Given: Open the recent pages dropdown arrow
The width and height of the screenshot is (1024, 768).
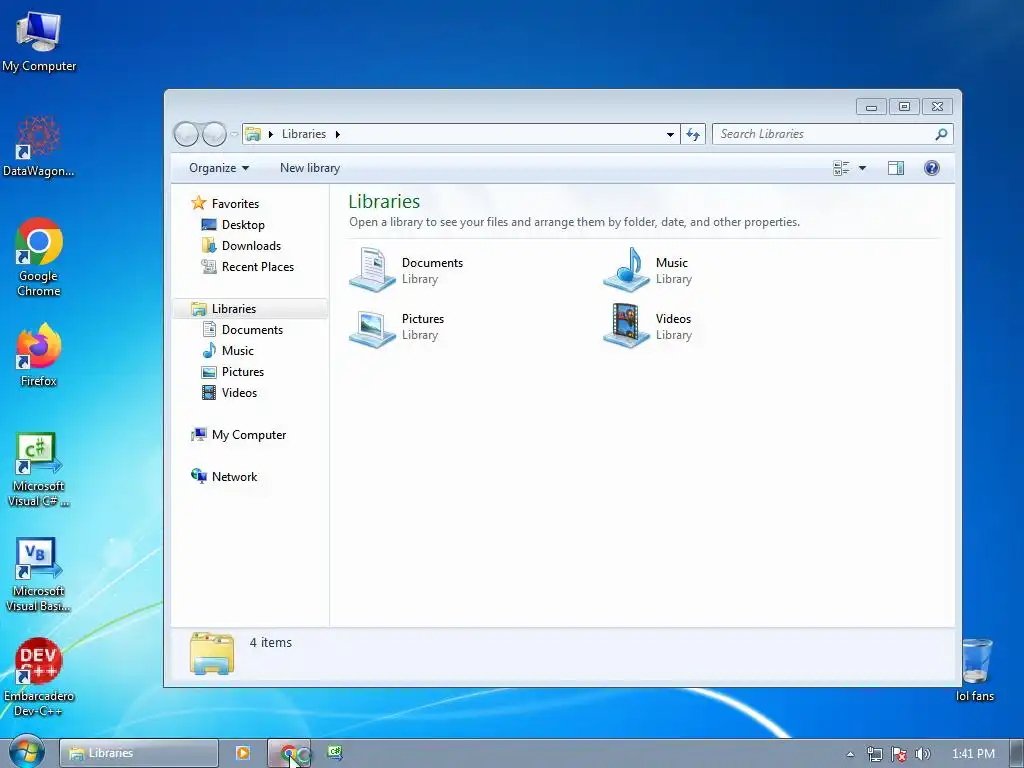Looking at the screenshot, I should 234,134.
